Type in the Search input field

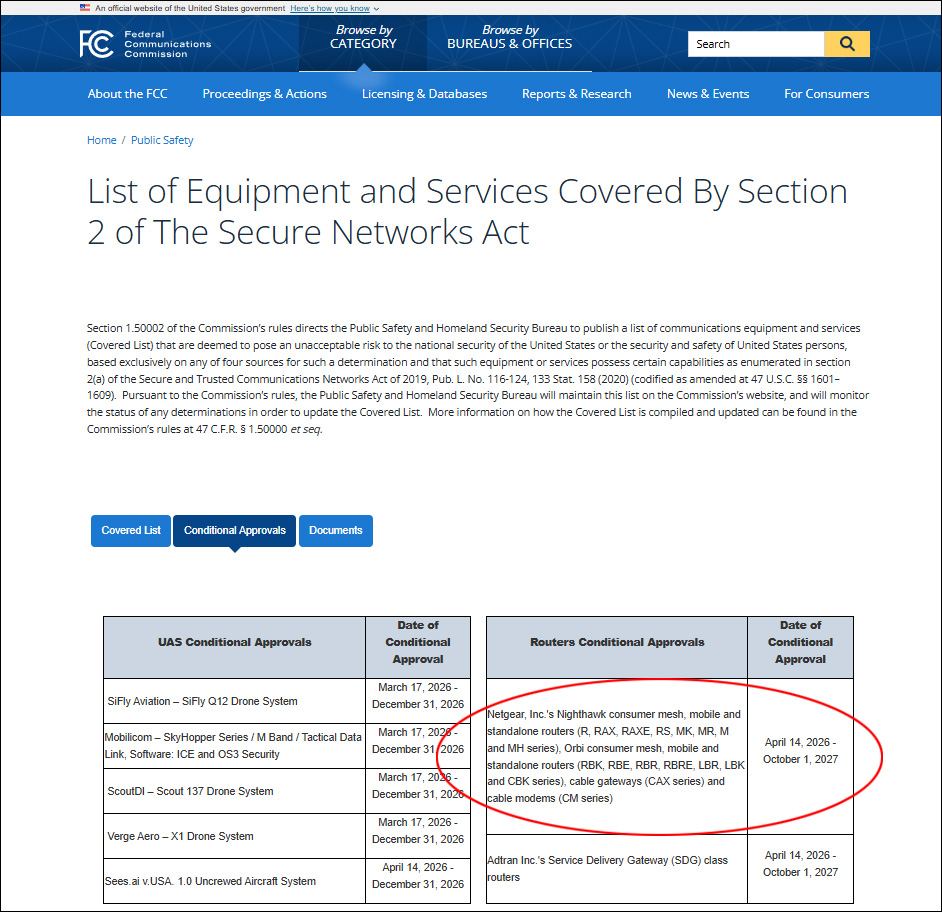coord(755,44)
